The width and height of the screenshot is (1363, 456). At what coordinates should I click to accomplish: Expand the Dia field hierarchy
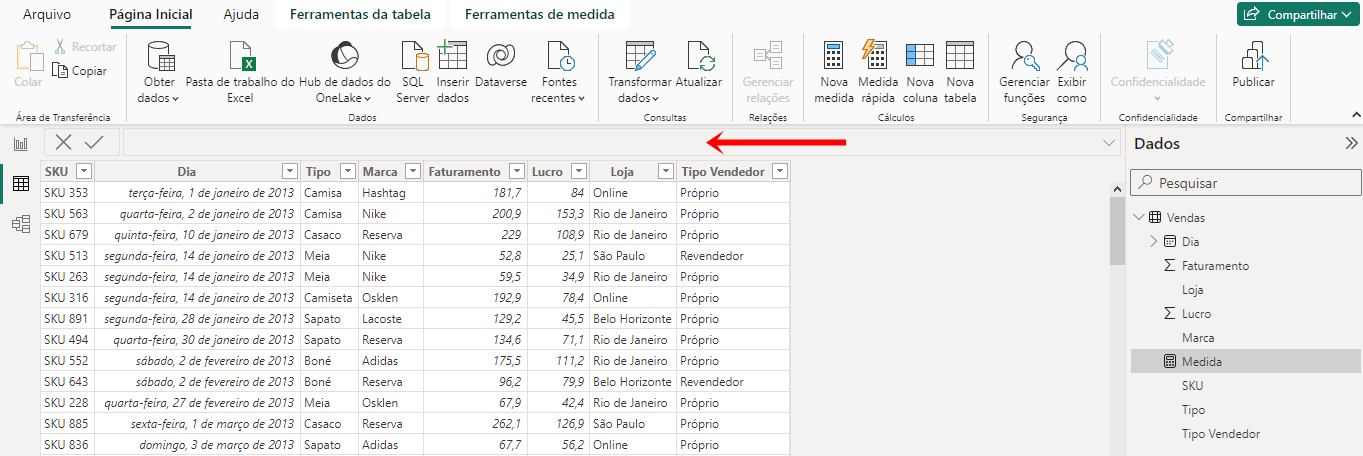1154,241
